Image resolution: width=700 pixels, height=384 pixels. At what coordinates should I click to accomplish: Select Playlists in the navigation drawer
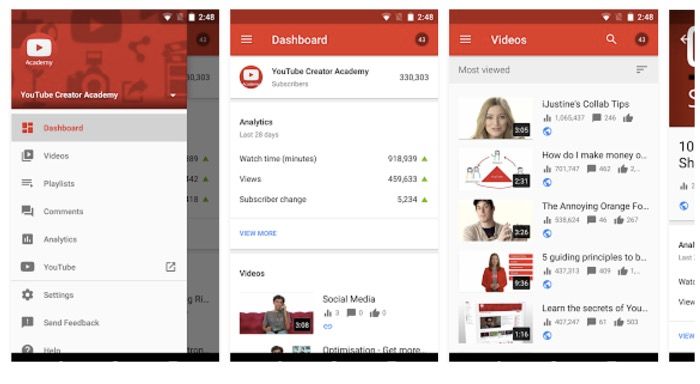pos(99,183)
